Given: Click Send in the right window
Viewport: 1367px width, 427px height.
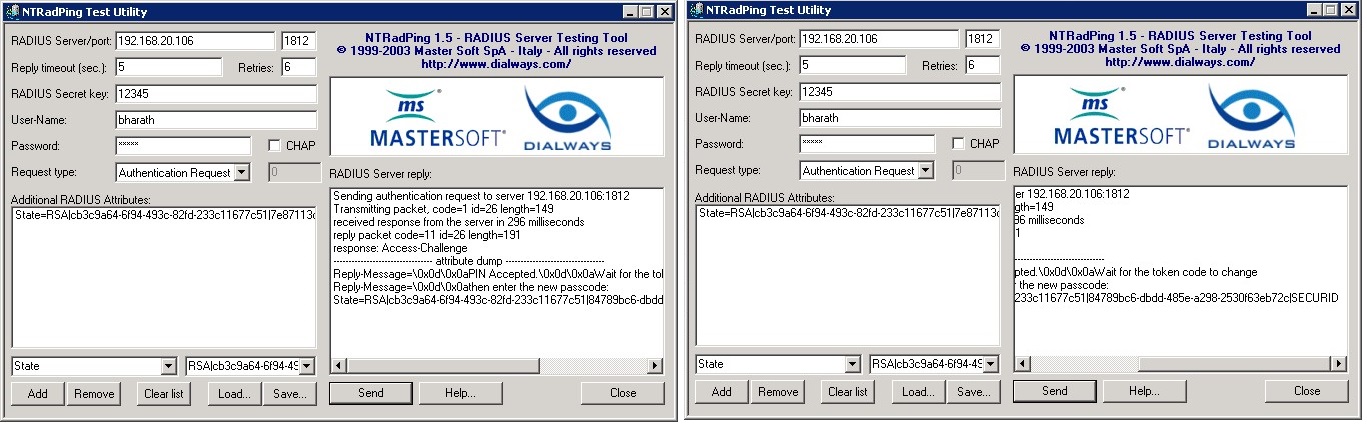Looking at the screenshot, I should pos(1054,391).
